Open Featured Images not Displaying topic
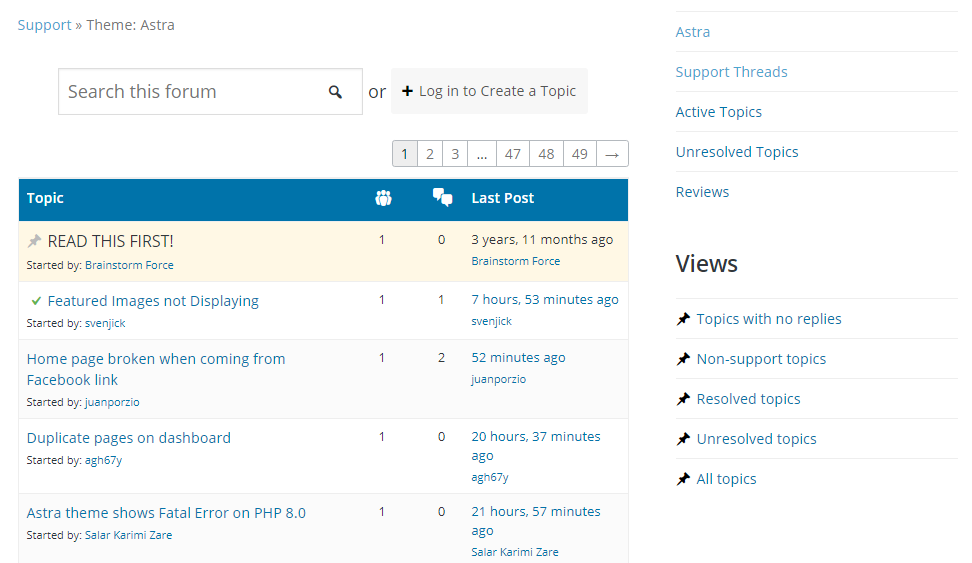Screen dimensions: 972x563 153,301
